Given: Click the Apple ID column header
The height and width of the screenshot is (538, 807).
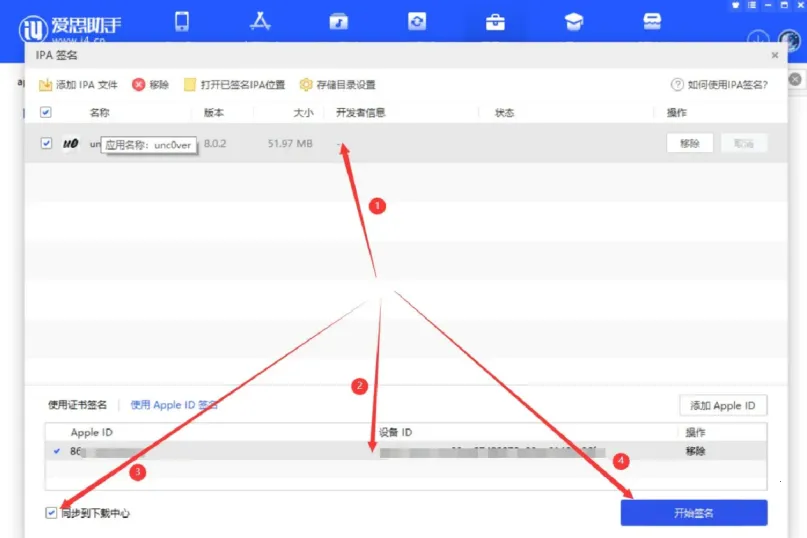Looking at the screenshot, I should [x=92, y=432].
